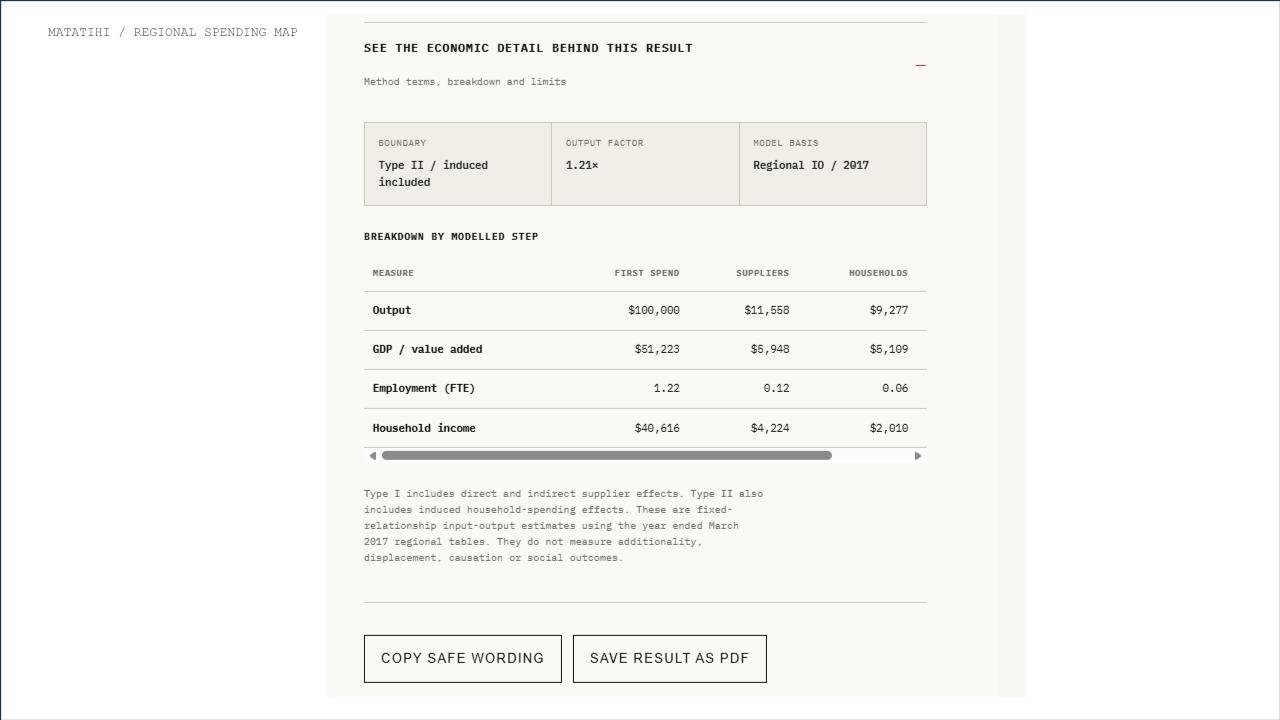The width and height of the screenshot is (1280, 720).
Task: Click the $40,616 household income value
Action: pos(657,428)
